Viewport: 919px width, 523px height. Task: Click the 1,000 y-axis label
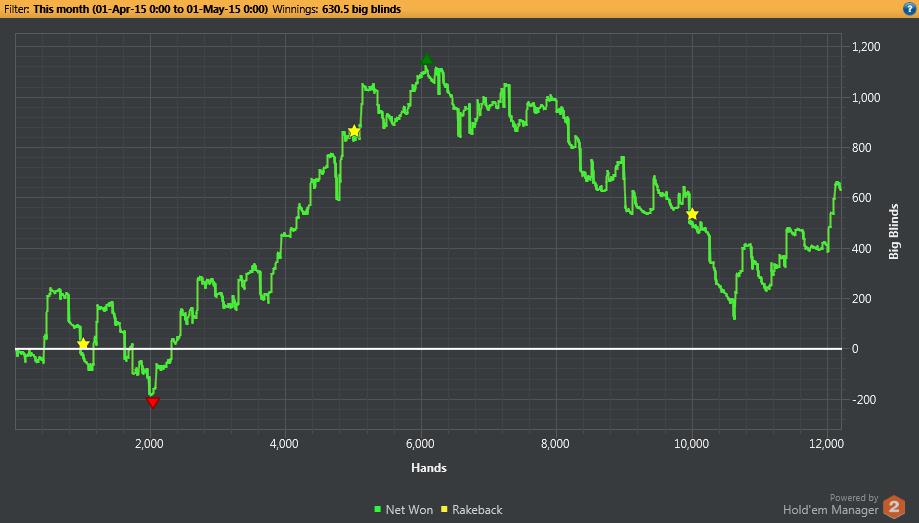(x=866, y=97)
